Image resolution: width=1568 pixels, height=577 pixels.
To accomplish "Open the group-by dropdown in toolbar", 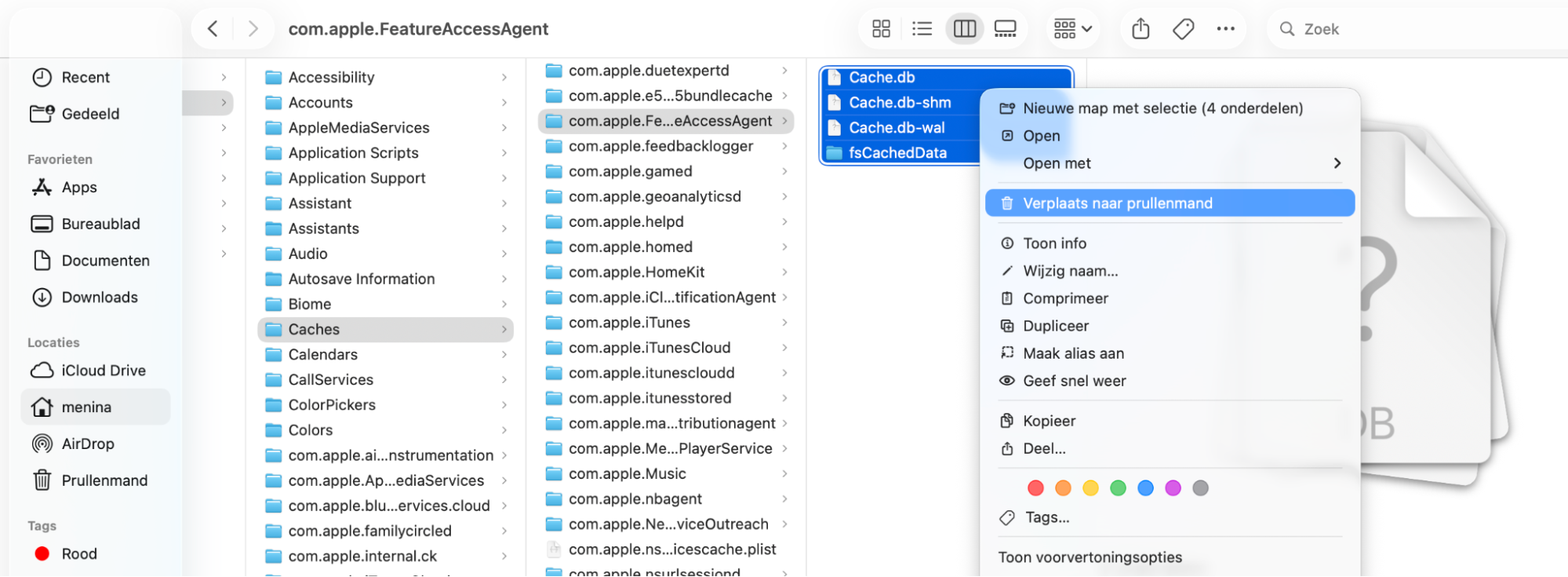I will point(1072,29).
